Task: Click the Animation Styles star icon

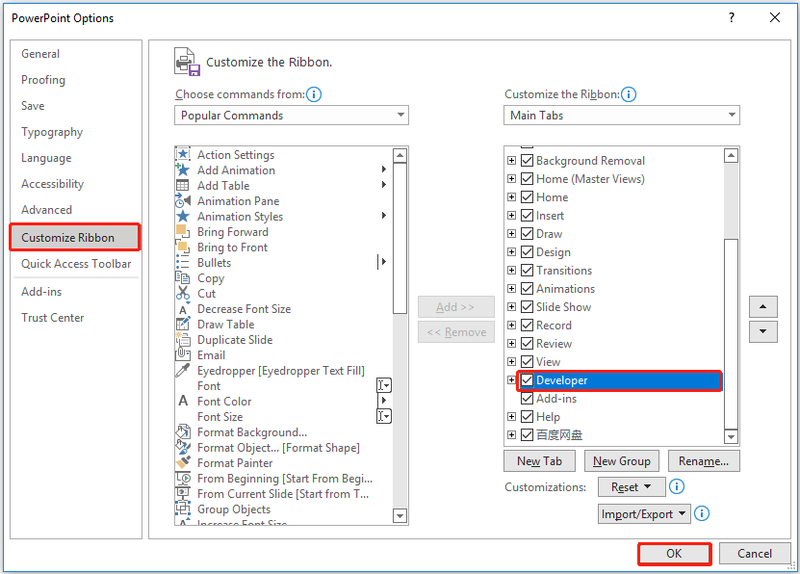Action: (183, 216)
